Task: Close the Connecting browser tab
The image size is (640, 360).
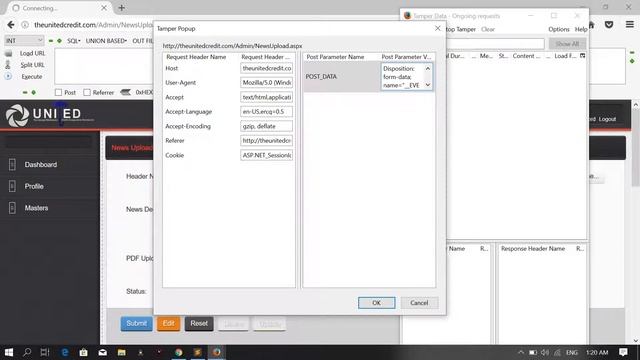Action: tap(104, 8)
